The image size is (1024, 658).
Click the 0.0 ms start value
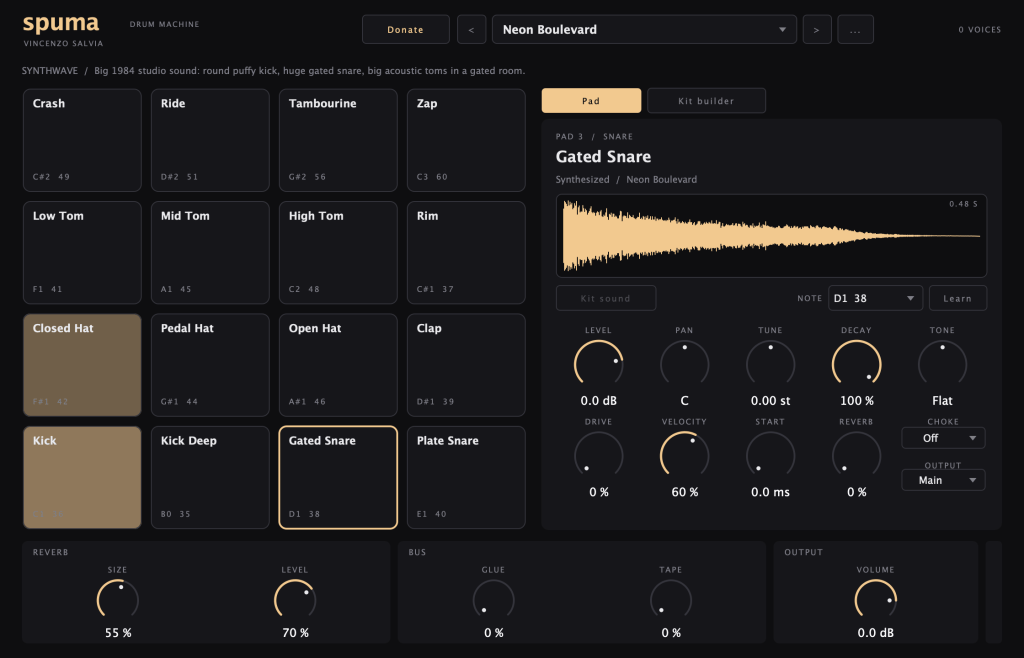[771, 492]
